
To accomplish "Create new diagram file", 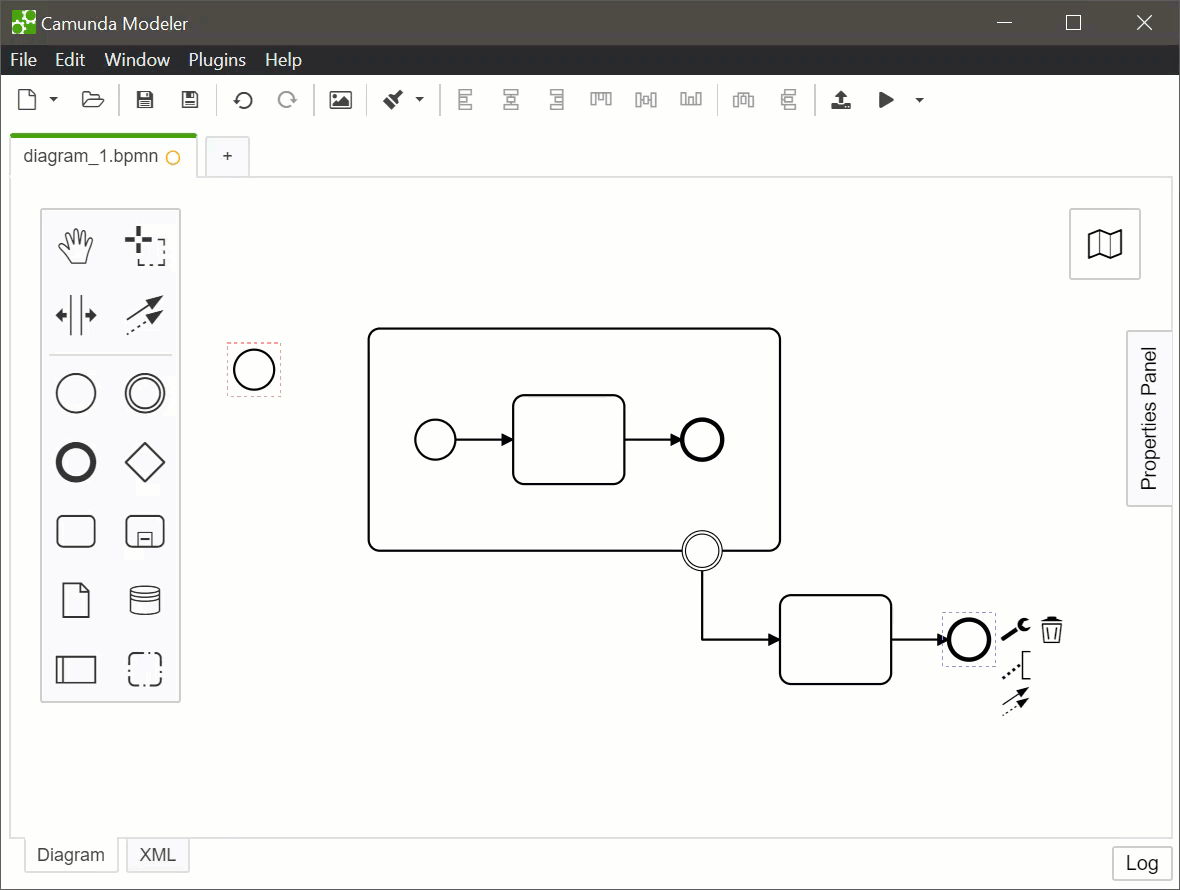I will pyautogui.click(x=27, y=99).
